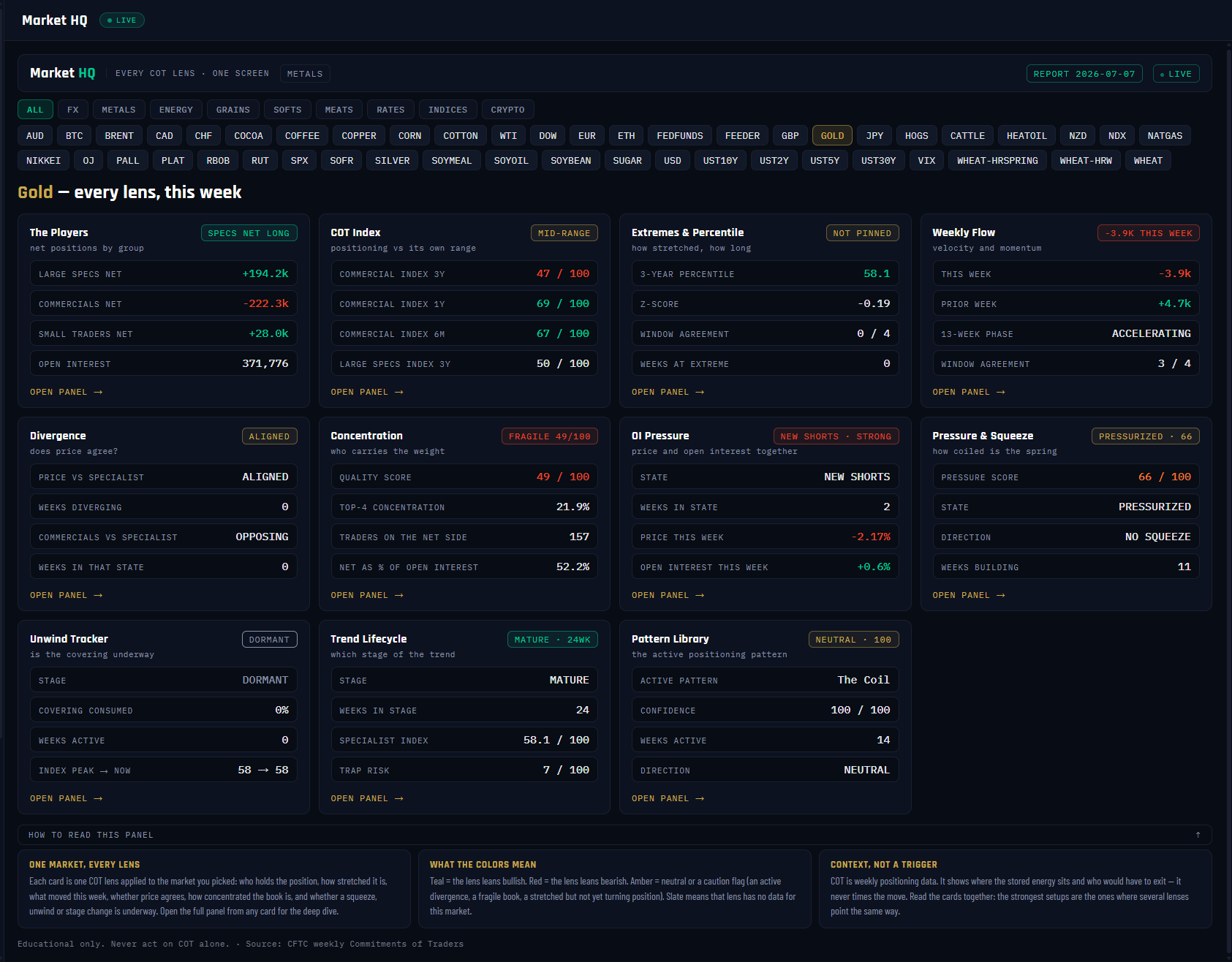This screenshot has width=1232, height=962.
Task: Select the RATES category filter
Action: click(390, 110)
